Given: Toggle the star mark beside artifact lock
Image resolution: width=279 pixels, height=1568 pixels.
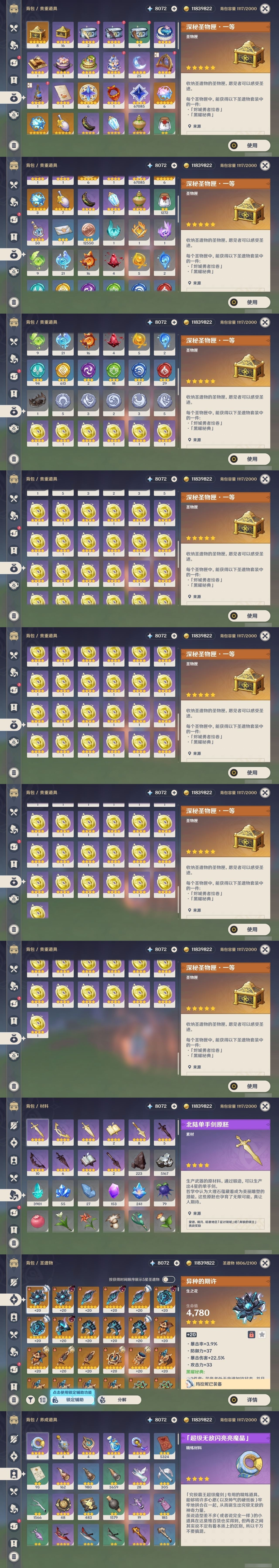Looking at the screenshot, I should click(262, 1334).
